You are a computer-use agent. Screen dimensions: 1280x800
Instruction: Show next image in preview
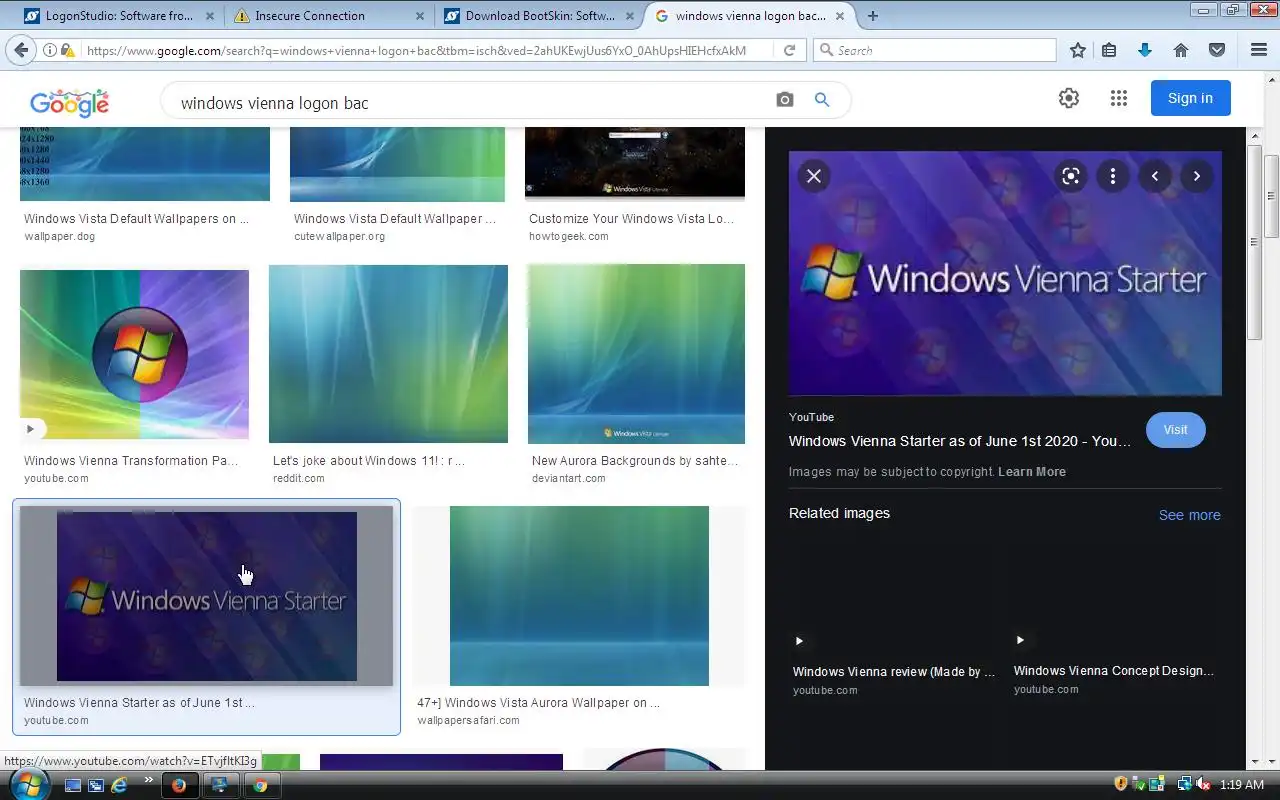point(1197,176)
